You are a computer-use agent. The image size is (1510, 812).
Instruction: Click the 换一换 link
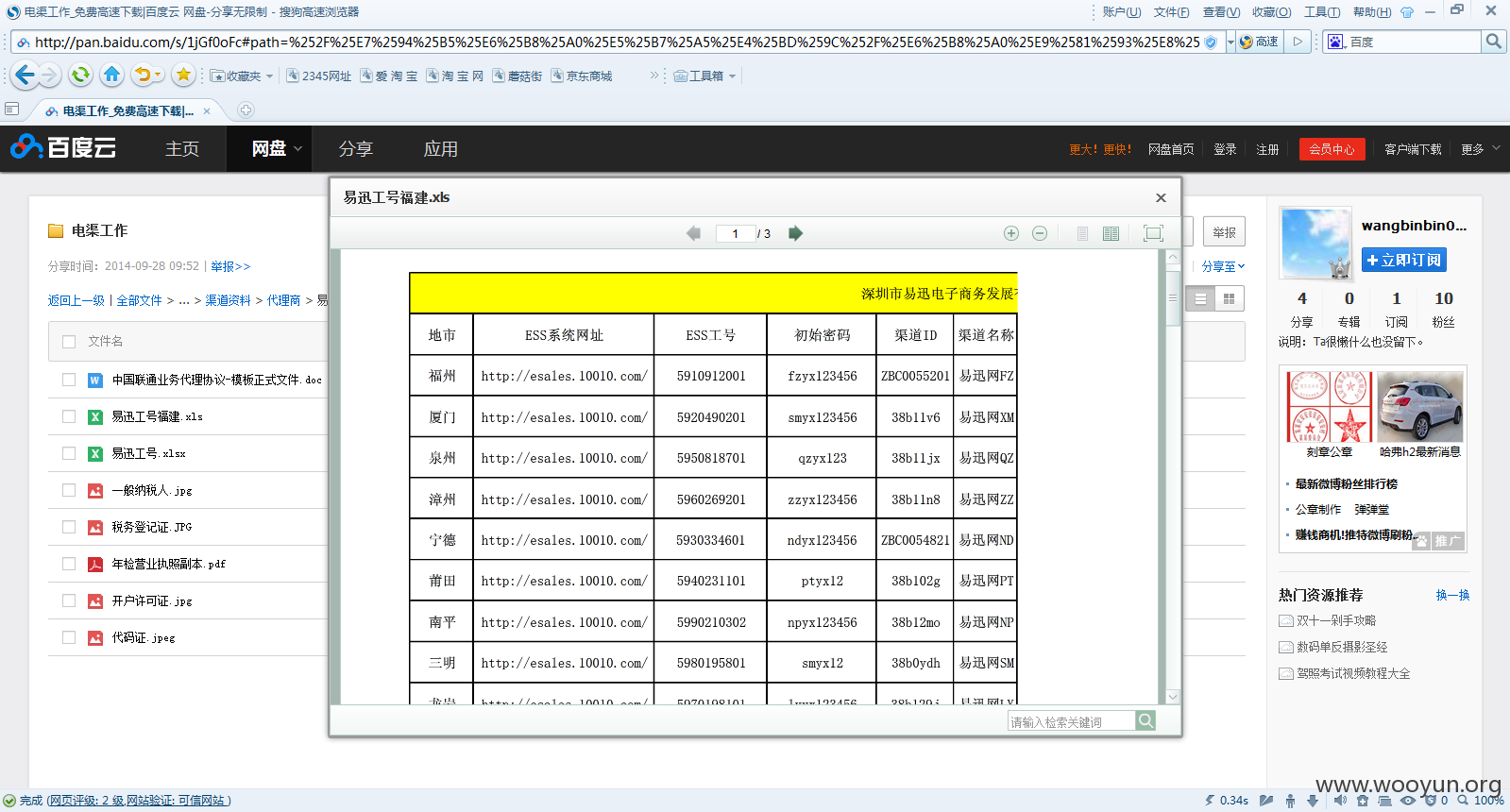coord(1452,595)
